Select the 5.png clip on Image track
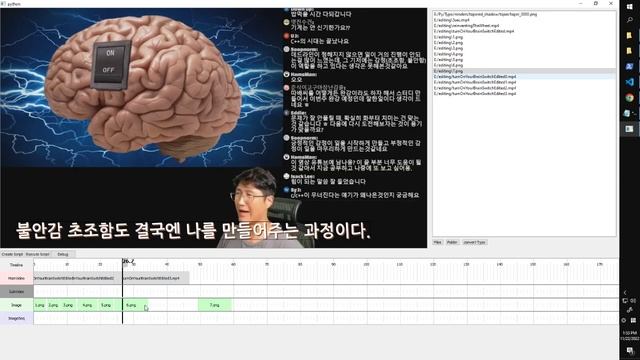 click(106, 305)
